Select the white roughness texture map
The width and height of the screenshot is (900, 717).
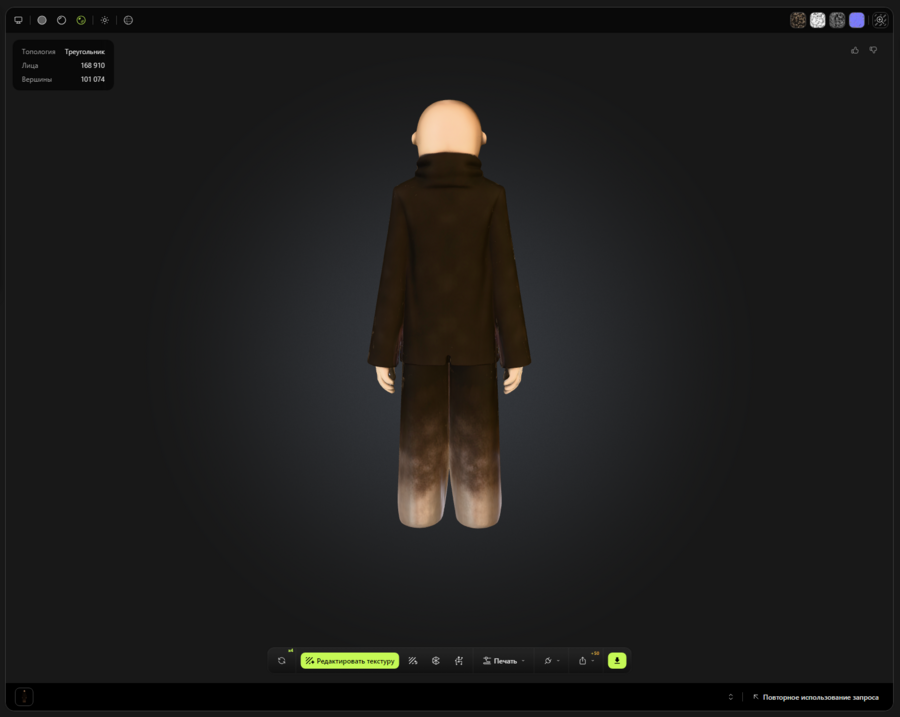[x=817, y=20]
